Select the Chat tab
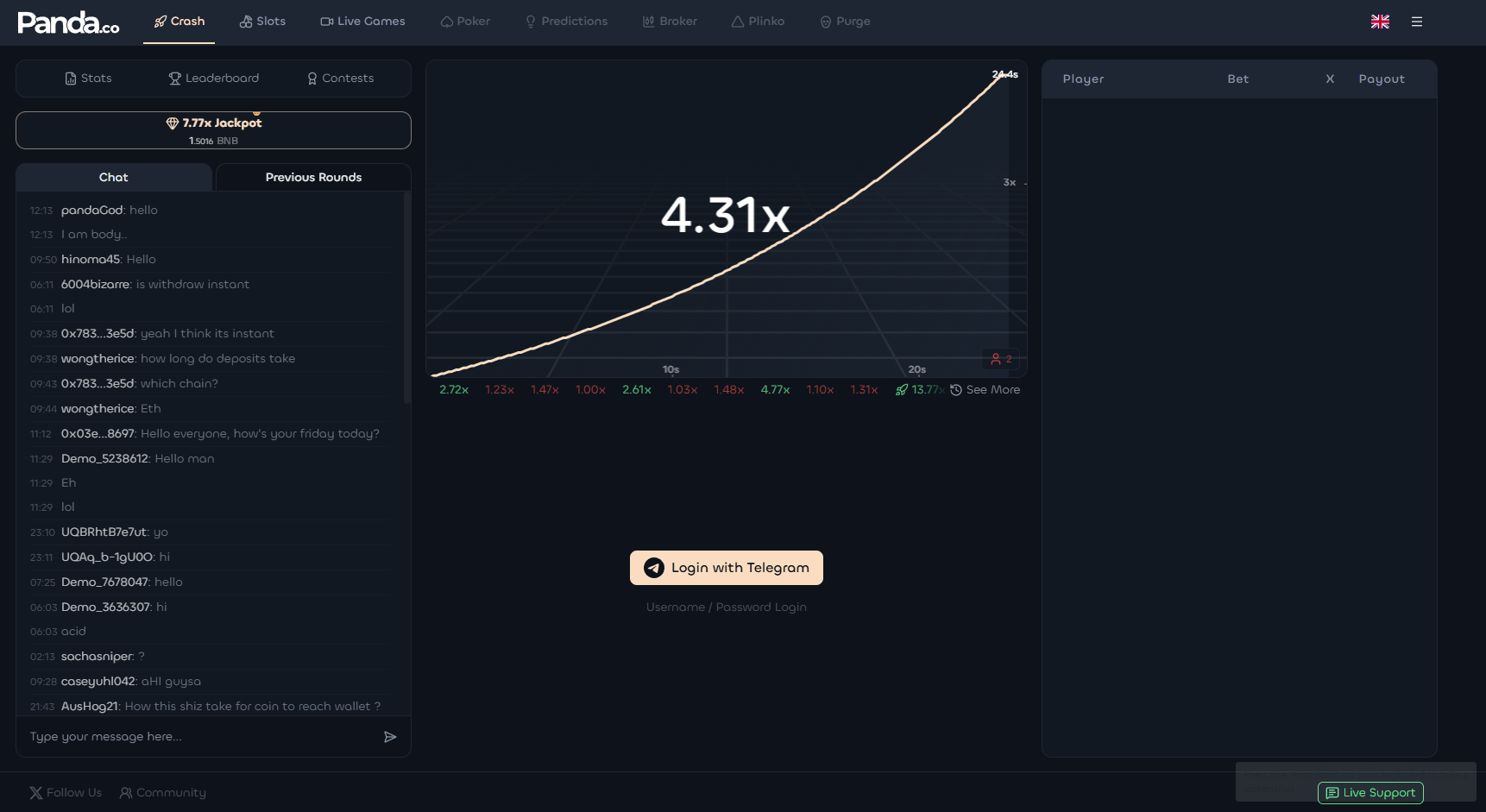1486x812 pixels. 113,178
